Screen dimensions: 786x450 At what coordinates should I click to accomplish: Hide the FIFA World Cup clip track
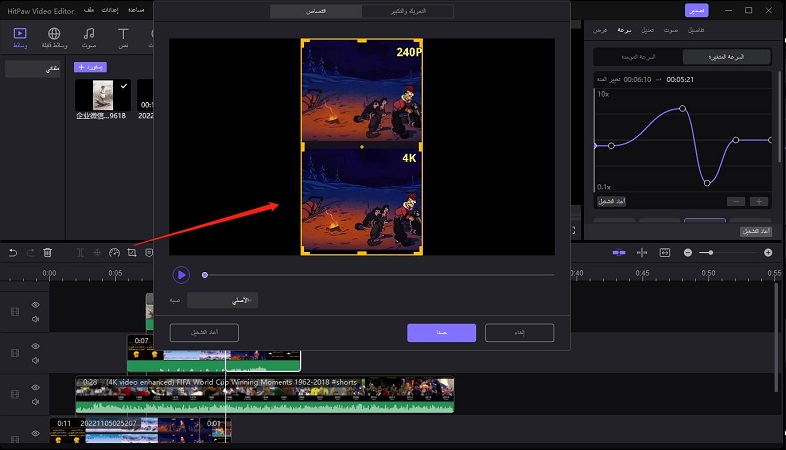[35, 387]
